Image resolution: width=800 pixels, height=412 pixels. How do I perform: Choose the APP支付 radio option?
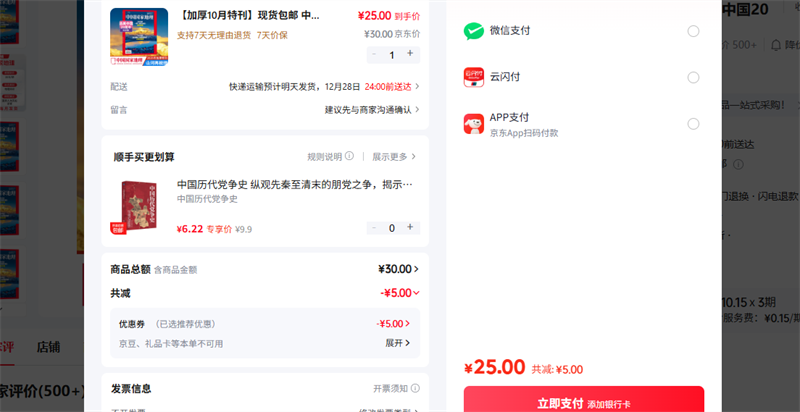tap(693, 124)
